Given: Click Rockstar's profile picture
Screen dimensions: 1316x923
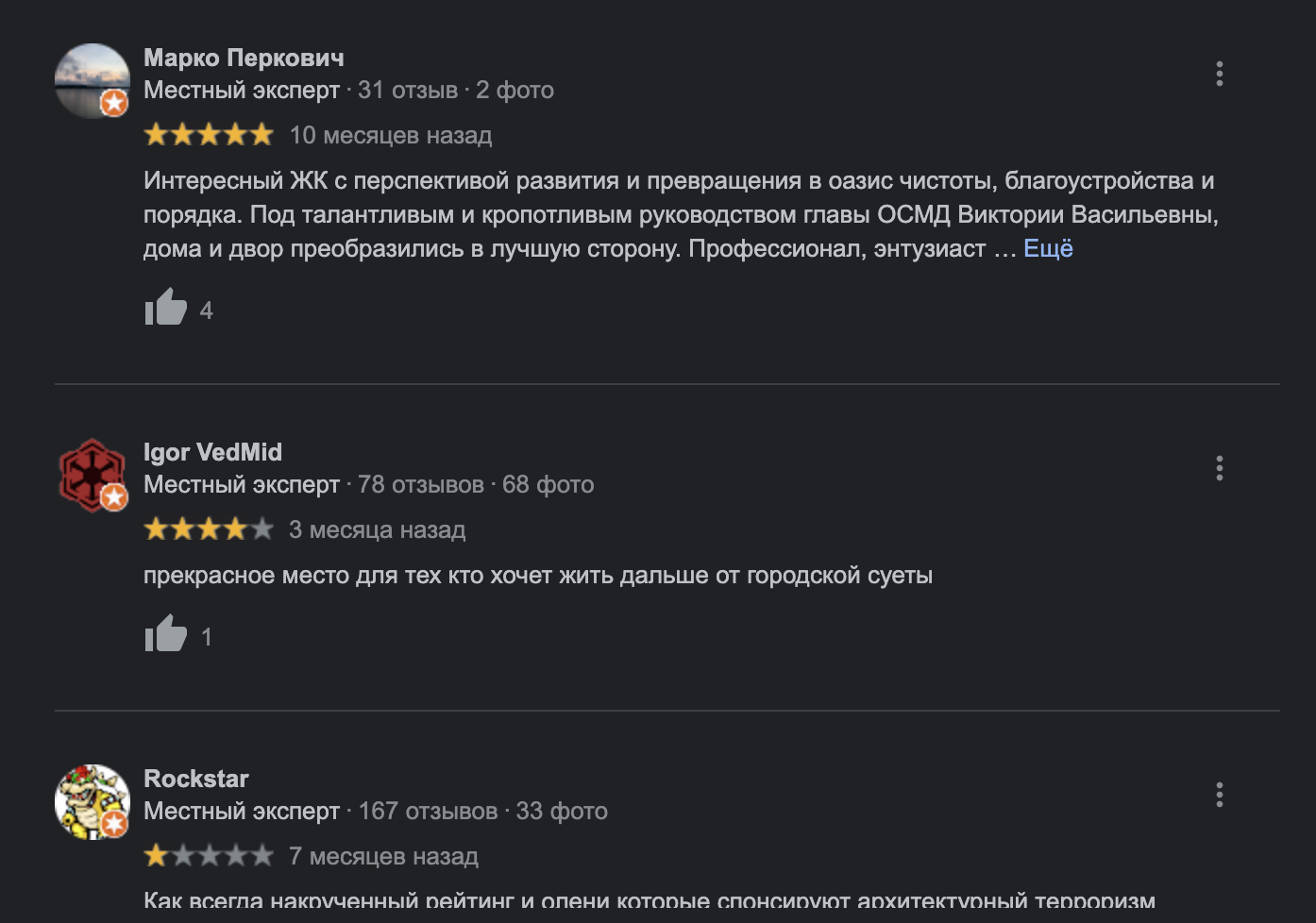Looking at the screenshot, I should pyautogui.click(x=92, y=801).
